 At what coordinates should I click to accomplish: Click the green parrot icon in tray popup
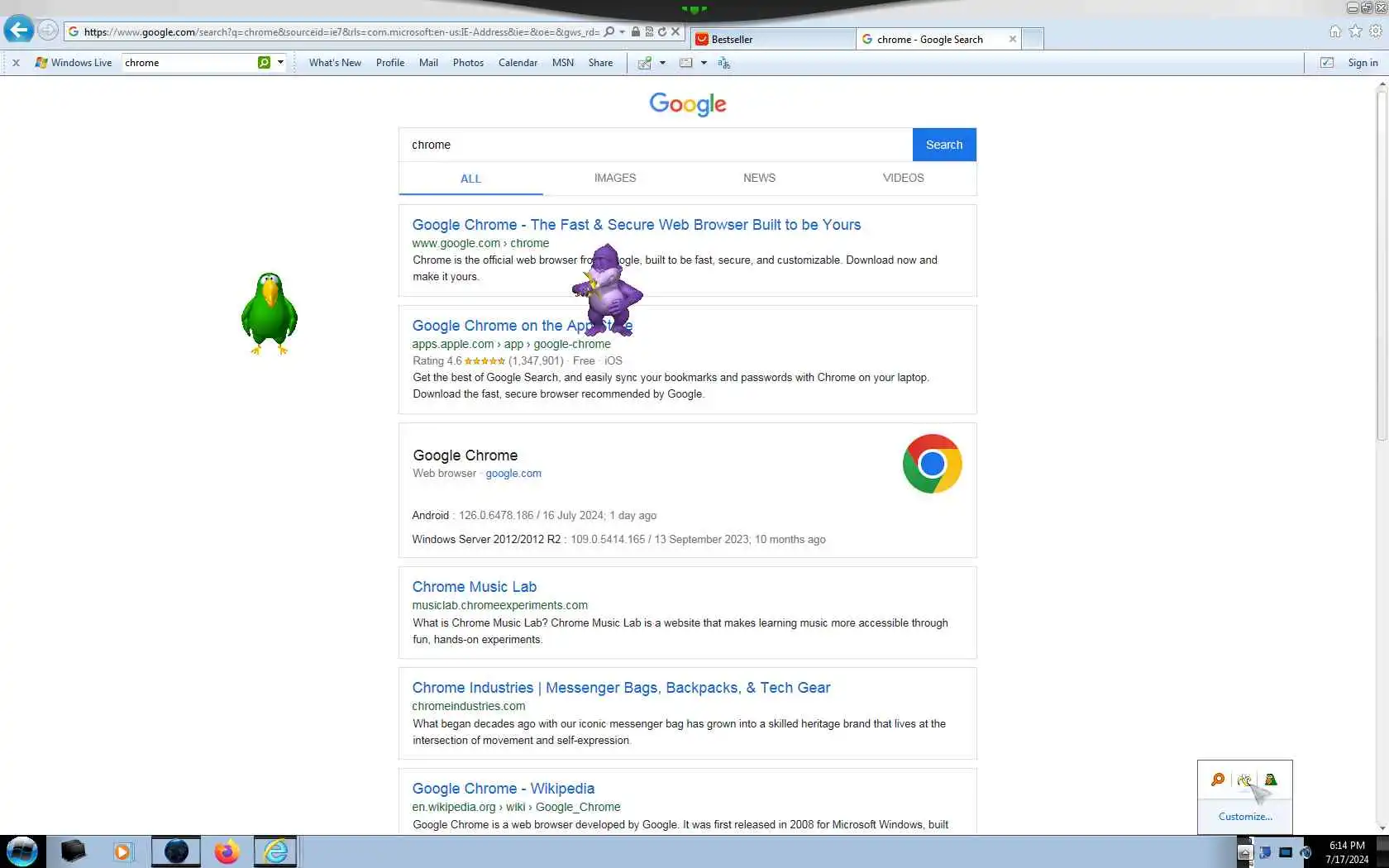click(x=1271, y=780)
